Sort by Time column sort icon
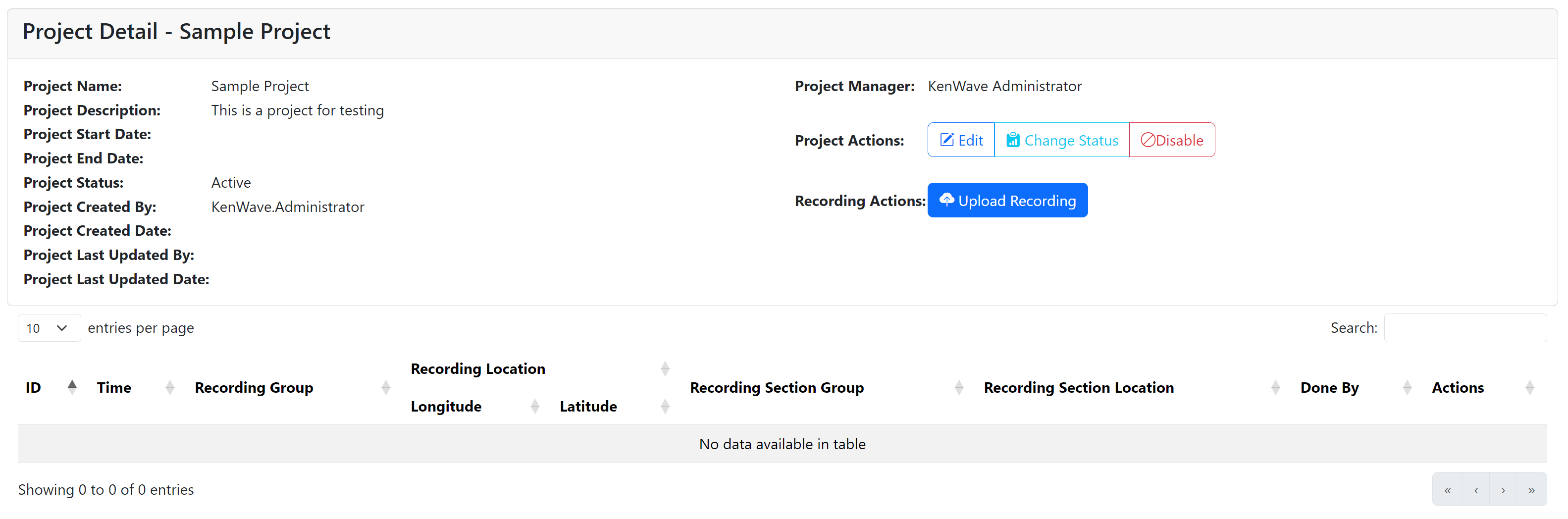The height and width of the screenshot is (519, 1568). pyautogui.click(x=170, y=387)
